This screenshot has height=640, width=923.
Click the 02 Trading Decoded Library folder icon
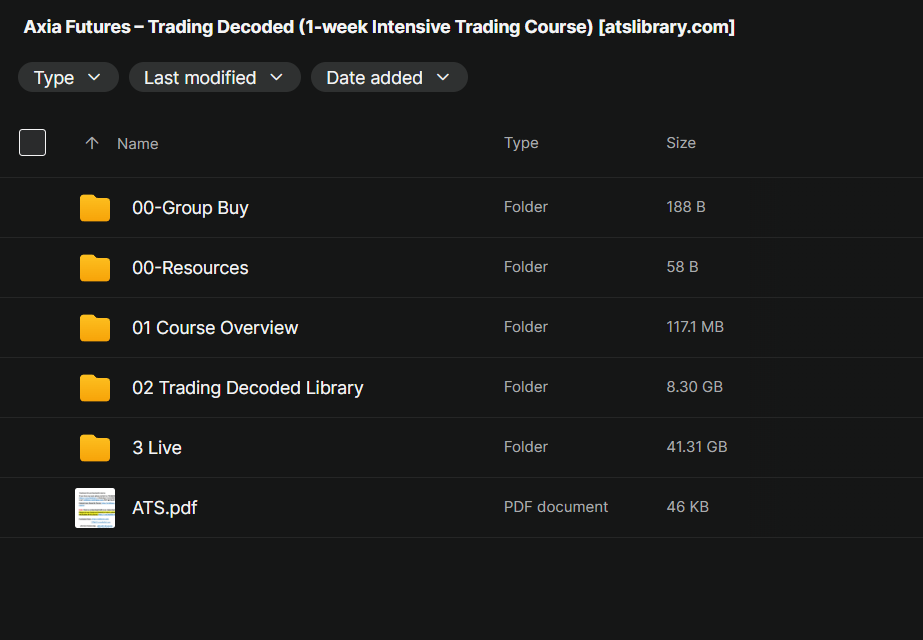(95, 388)
